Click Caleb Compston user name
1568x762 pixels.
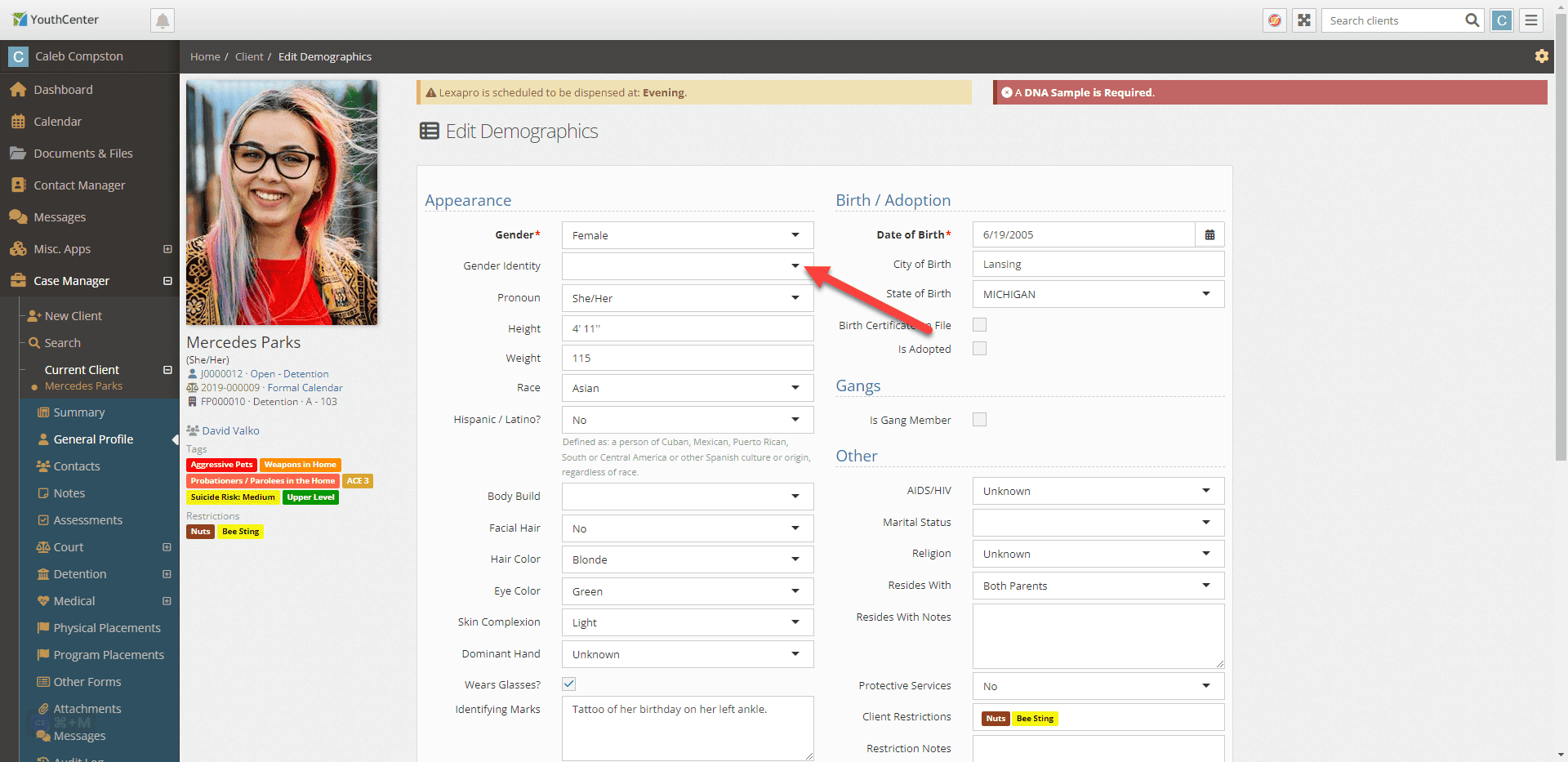79,56
